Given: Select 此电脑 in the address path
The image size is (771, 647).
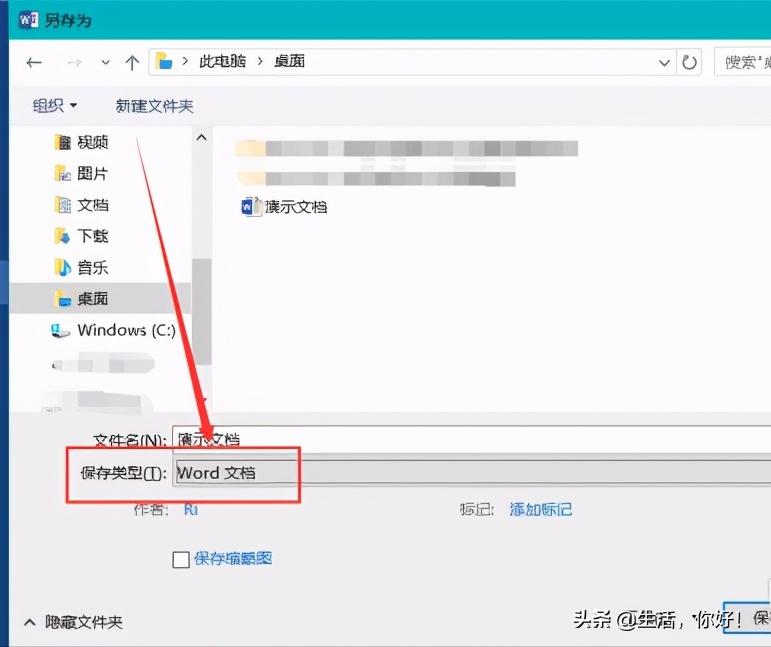Looking at the screenshot, I should (x=222, y=61).
